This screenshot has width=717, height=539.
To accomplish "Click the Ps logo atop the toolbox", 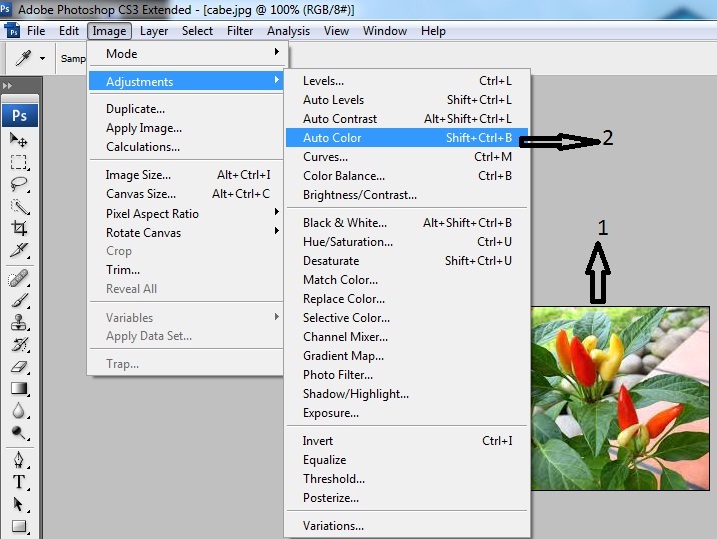I will click(20, 115).
